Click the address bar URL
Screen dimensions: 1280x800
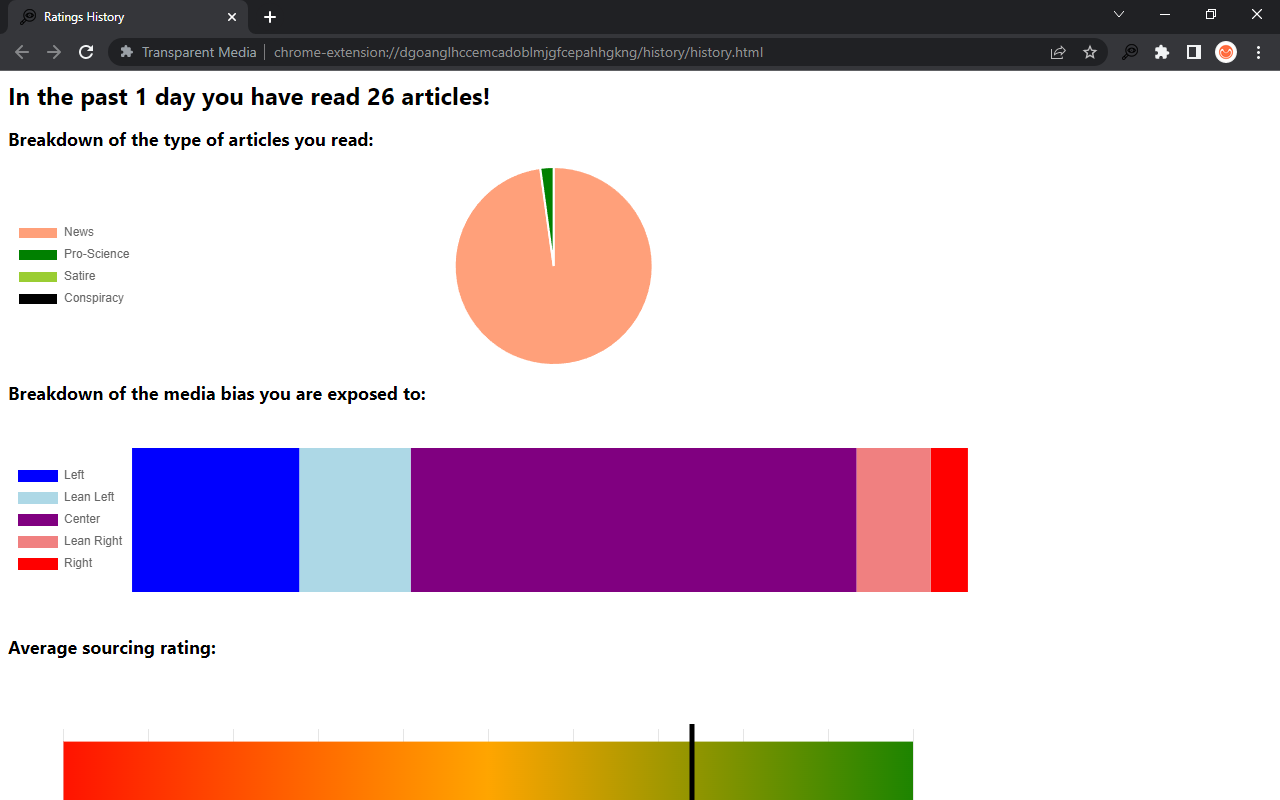tap(518, 52)
